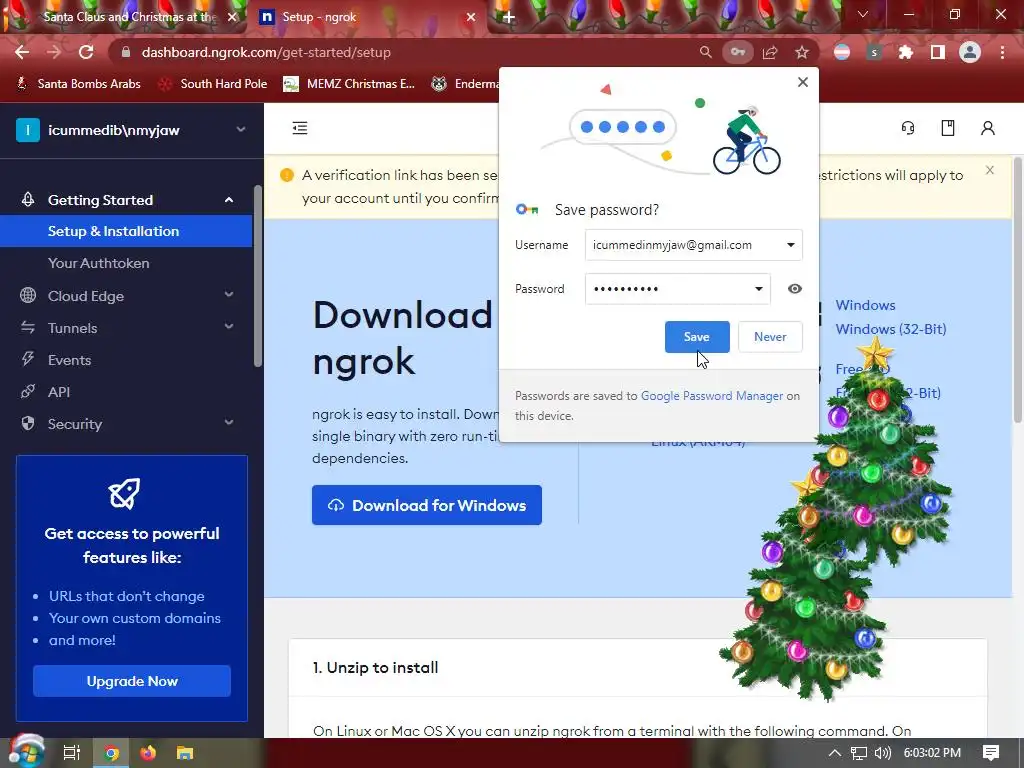Screen dimensions: 1024x768
Task: Click the password key icon in address bar
Action: (x=737, y=52)
